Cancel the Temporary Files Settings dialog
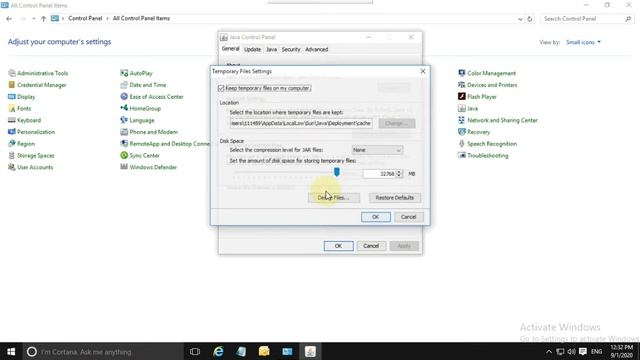 pos(408,217)
